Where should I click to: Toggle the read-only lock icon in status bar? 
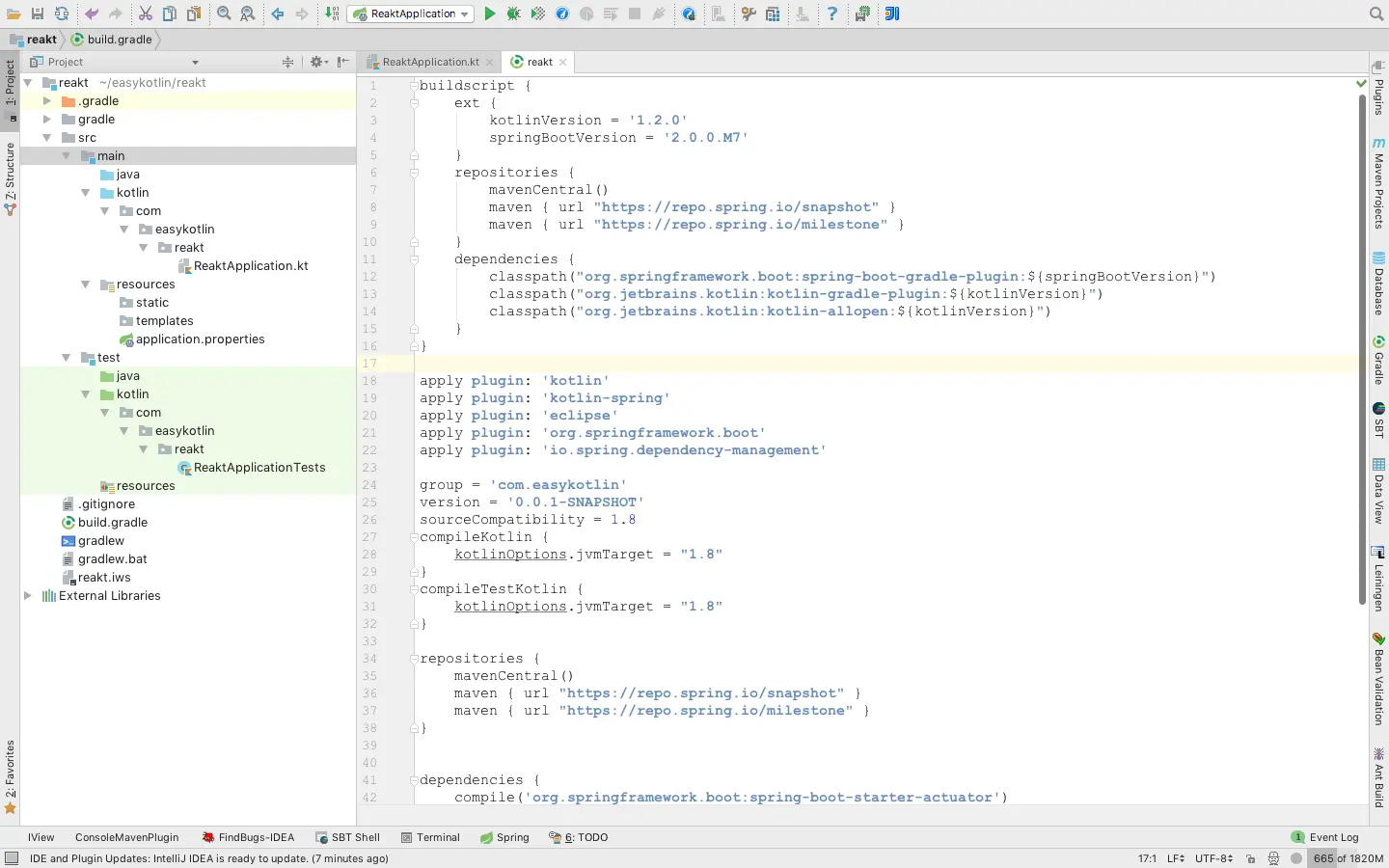(x=1250, y=858)
